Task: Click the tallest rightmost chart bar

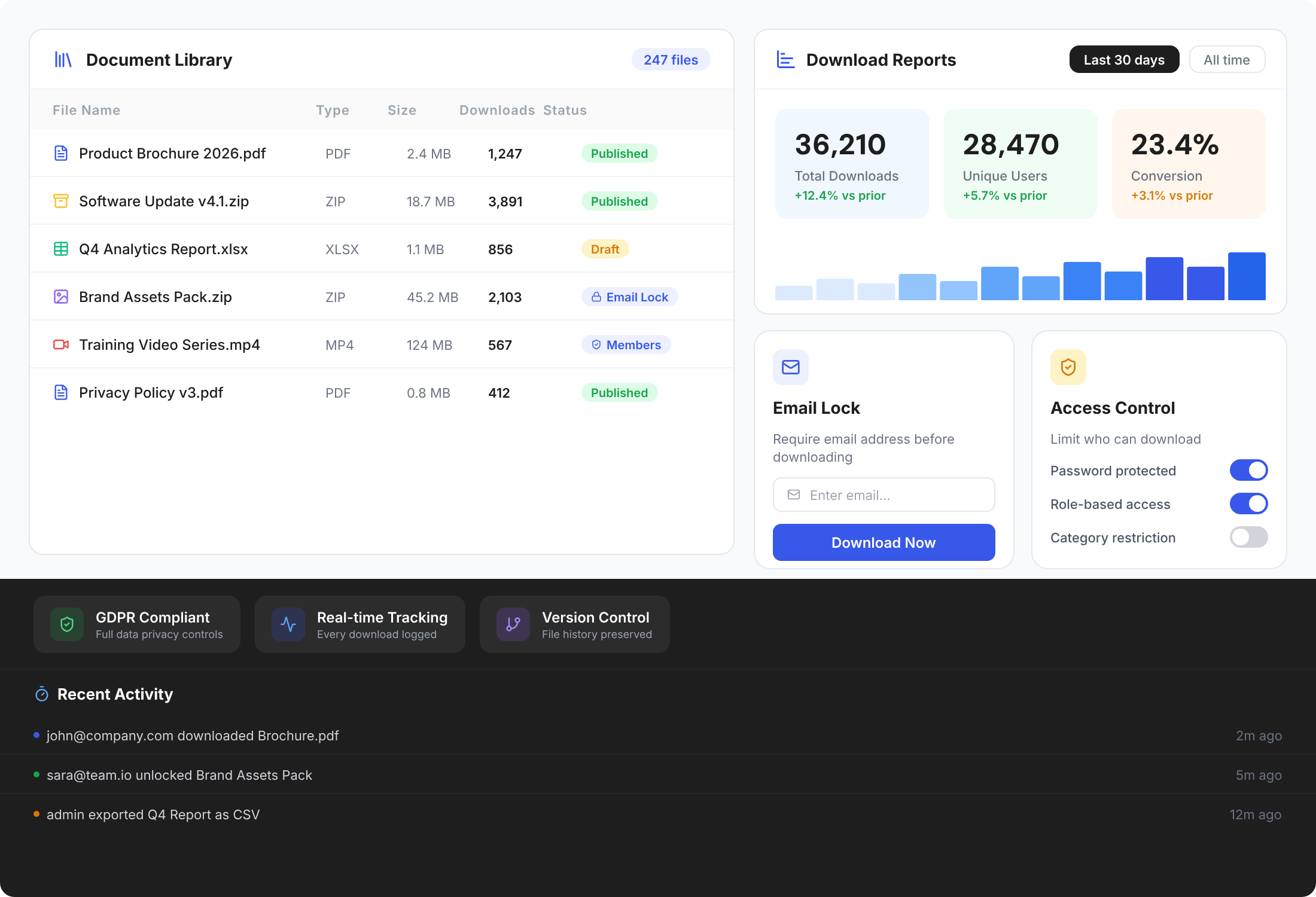Action: 1247,276
